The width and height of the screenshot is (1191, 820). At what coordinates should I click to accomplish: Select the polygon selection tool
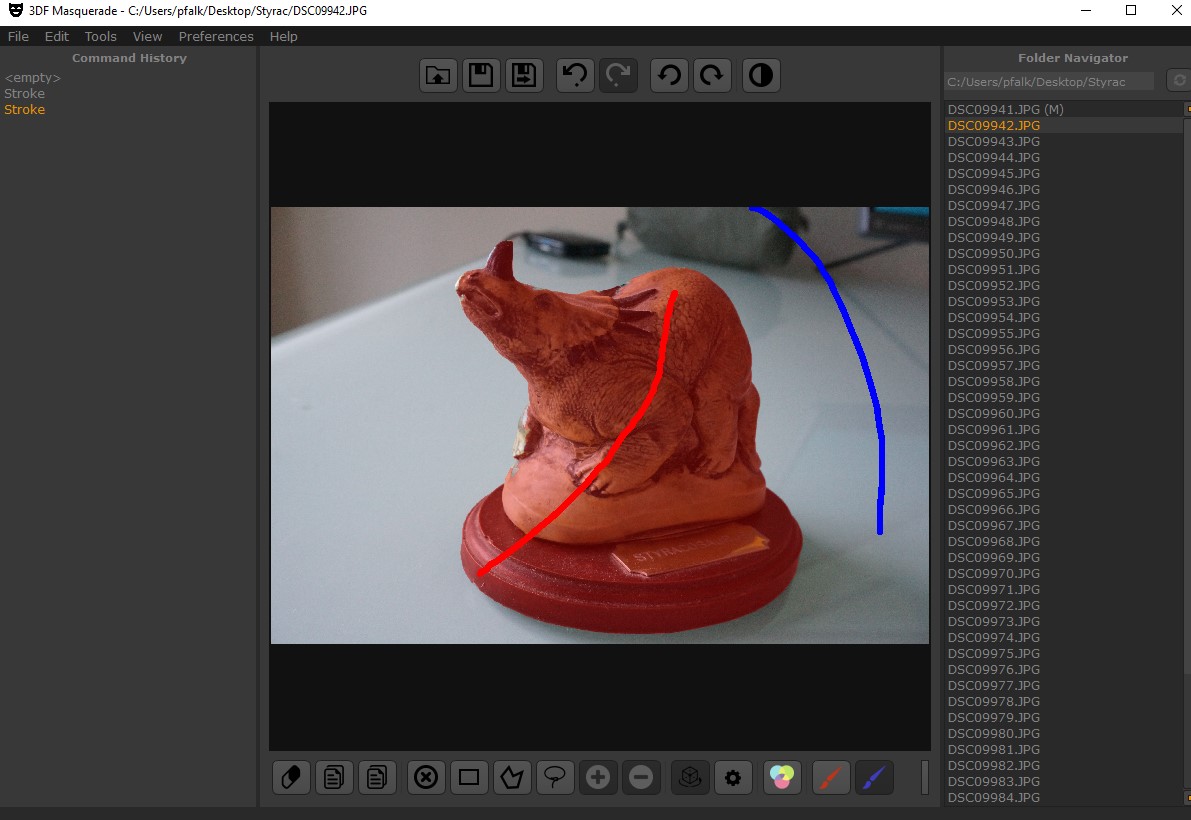click(512, 777)
